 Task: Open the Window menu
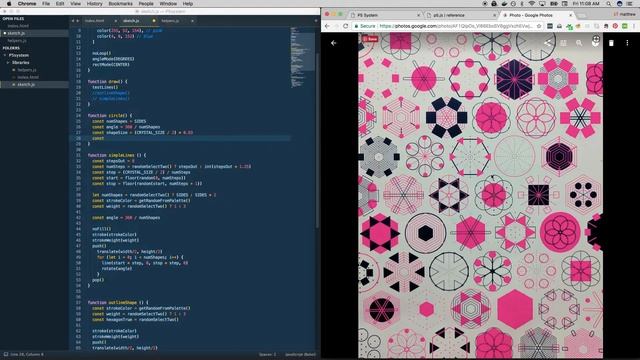(168, 4)
